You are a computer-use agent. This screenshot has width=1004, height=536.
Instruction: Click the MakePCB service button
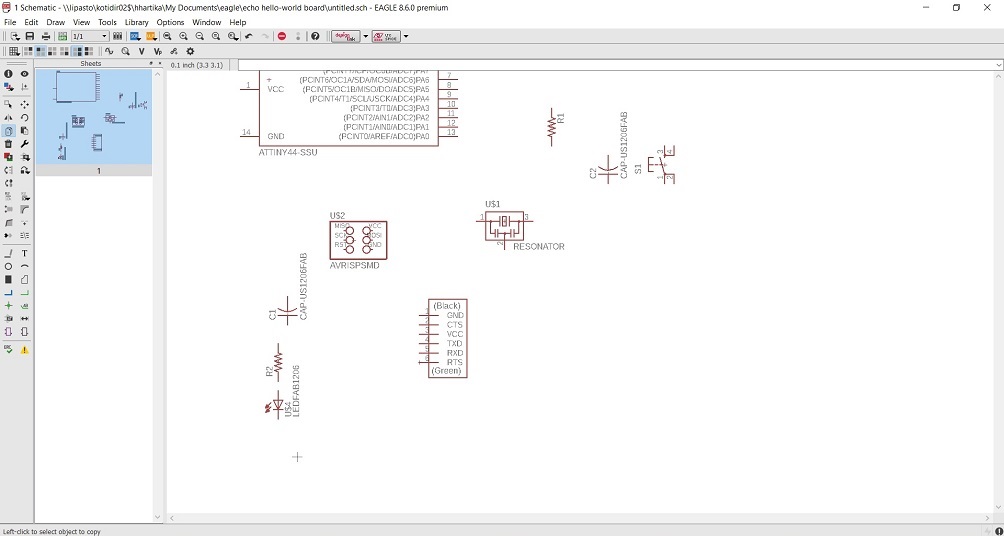click(386, 37)
